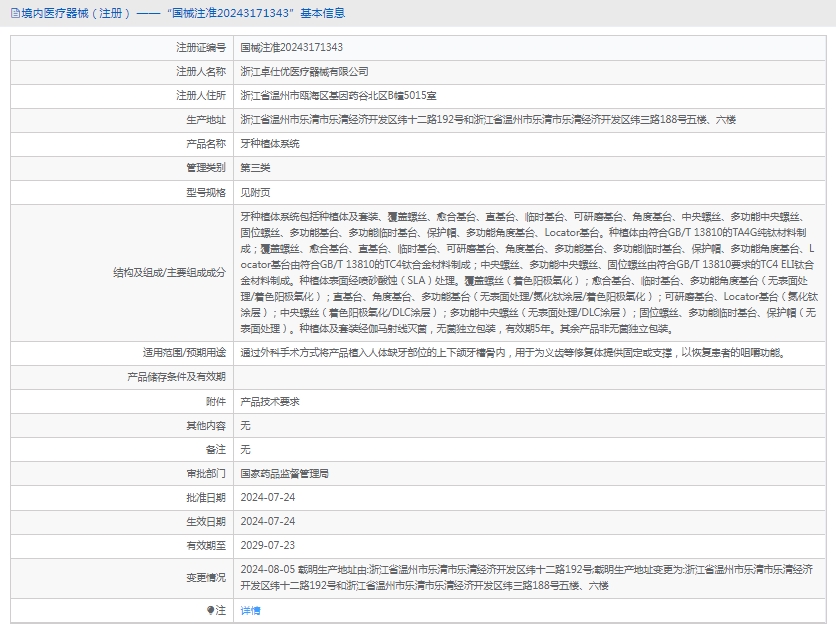Click approval department 国家药品监督管理局
Viewport: 836px width, 626px height.
[284, 473]
